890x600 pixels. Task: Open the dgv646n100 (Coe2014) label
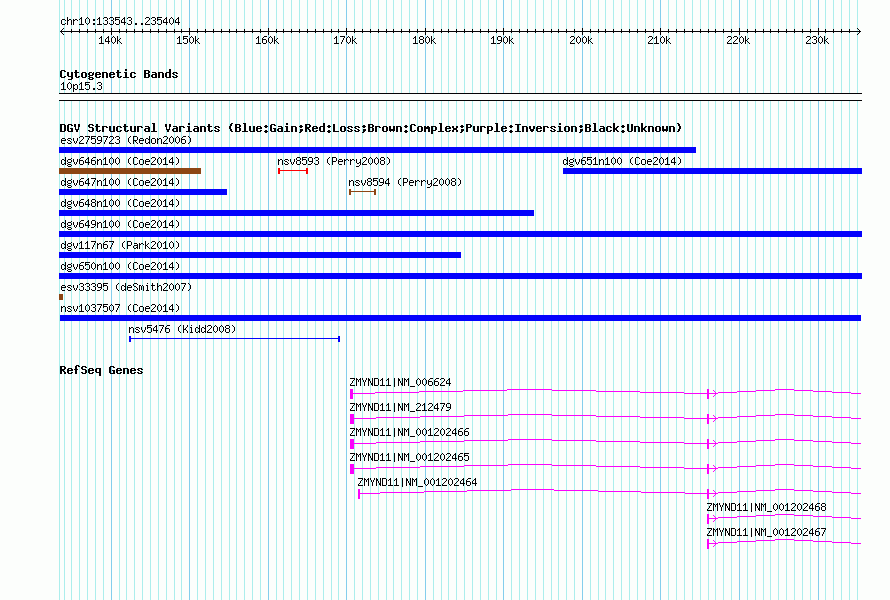click(120, 161)
